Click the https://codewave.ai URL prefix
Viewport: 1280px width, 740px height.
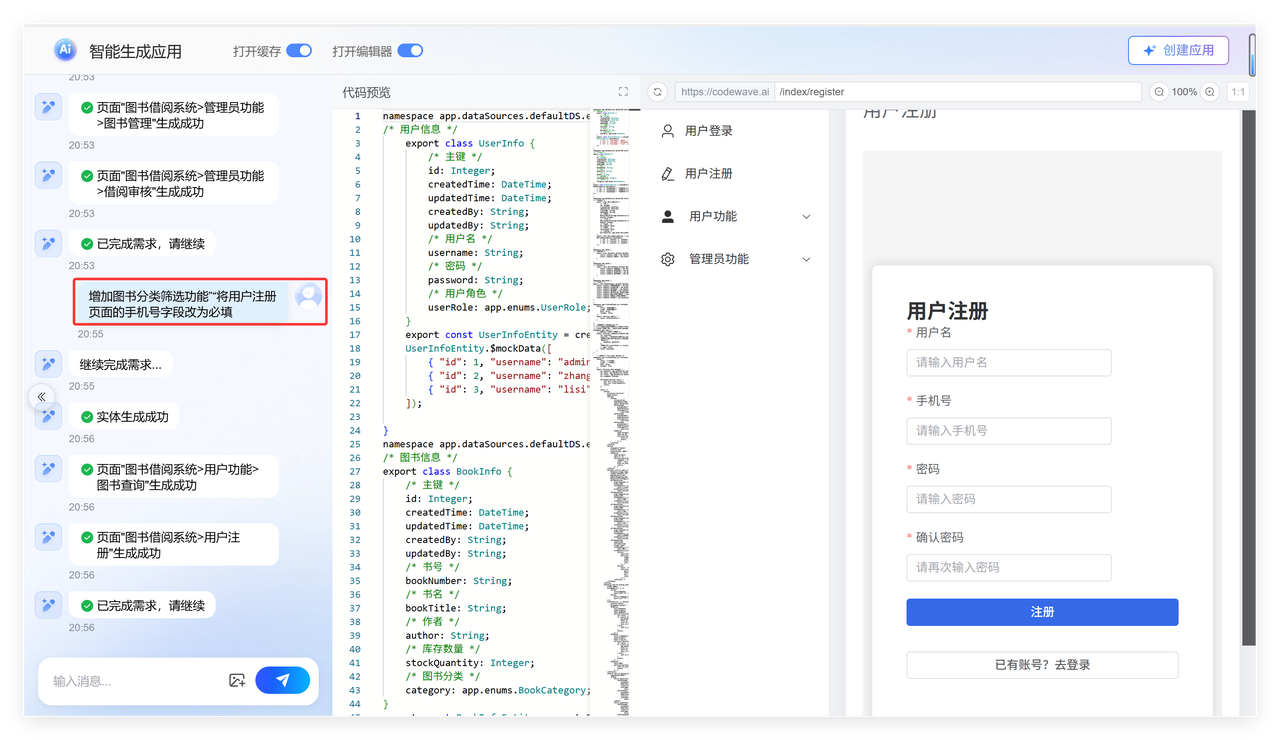(x=725, y=92)
